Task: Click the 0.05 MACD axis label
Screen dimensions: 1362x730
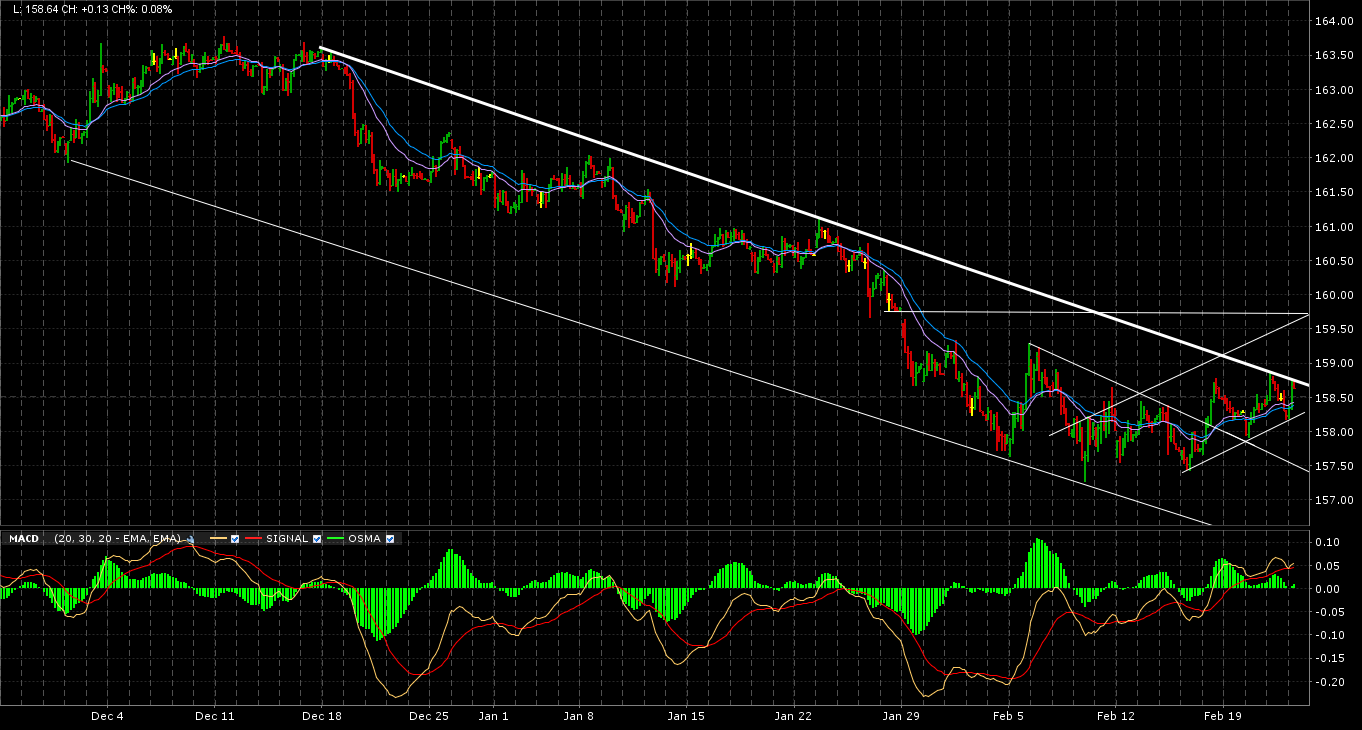Action: (1327, 566)
